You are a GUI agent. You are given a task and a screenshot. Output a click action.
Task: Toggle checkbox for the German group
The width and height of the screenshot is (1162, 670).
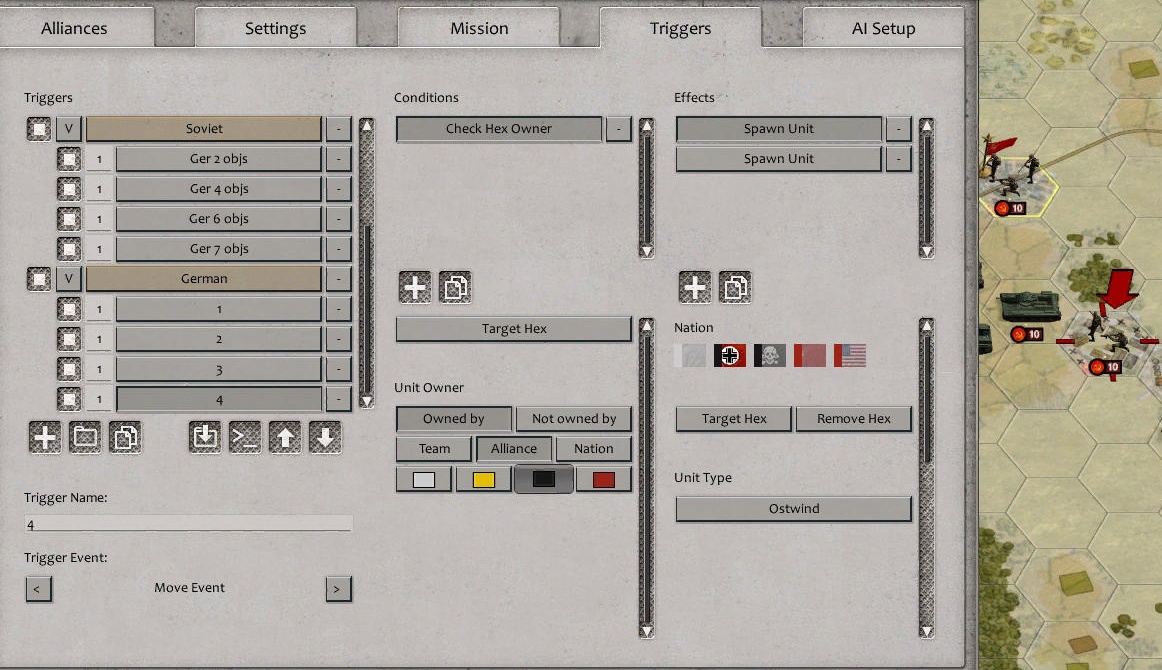tap(39, 279)
